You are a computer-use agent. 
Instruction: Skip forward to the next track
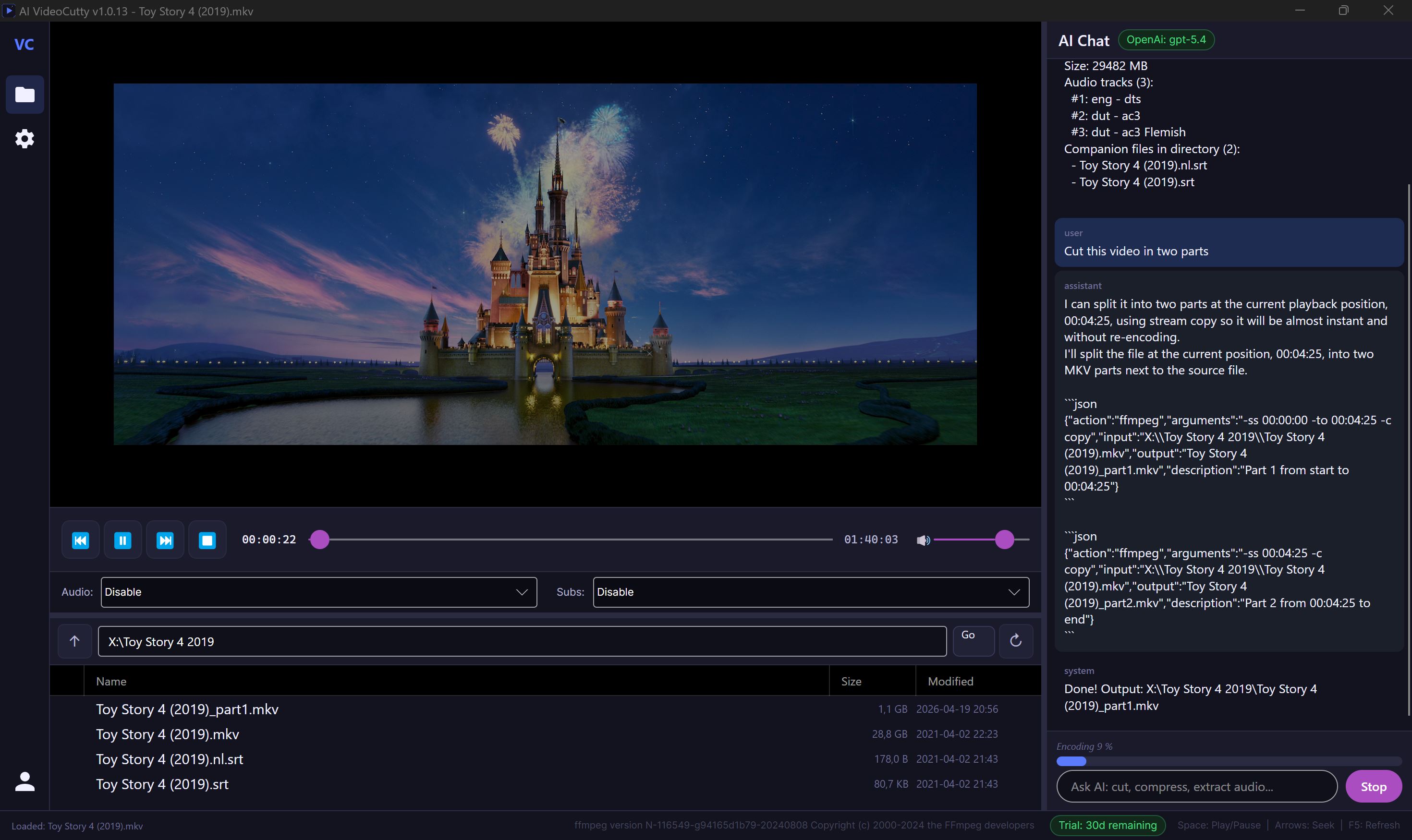(165, 540)
